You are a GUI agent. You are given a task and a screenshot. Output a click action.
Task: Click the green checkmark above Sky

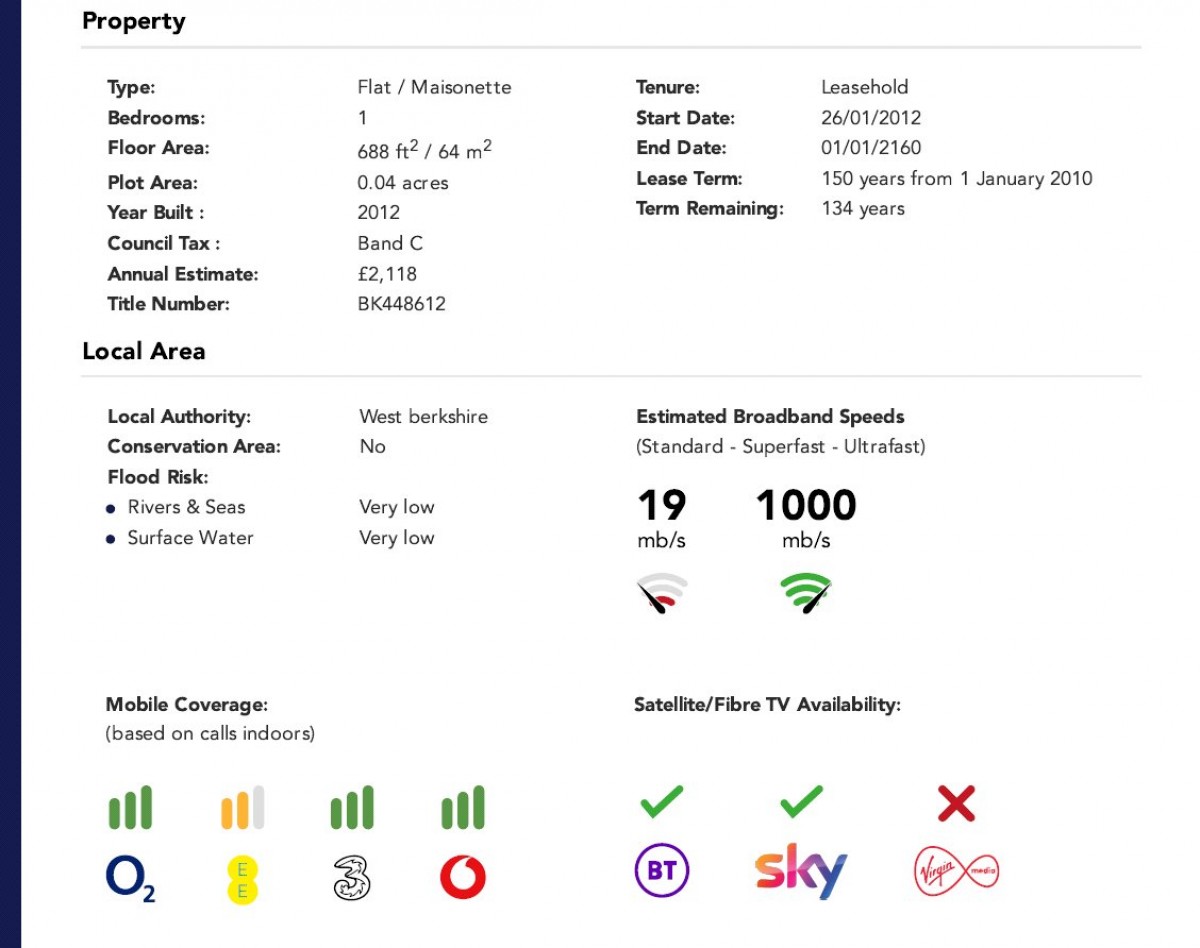click(801, 802)
